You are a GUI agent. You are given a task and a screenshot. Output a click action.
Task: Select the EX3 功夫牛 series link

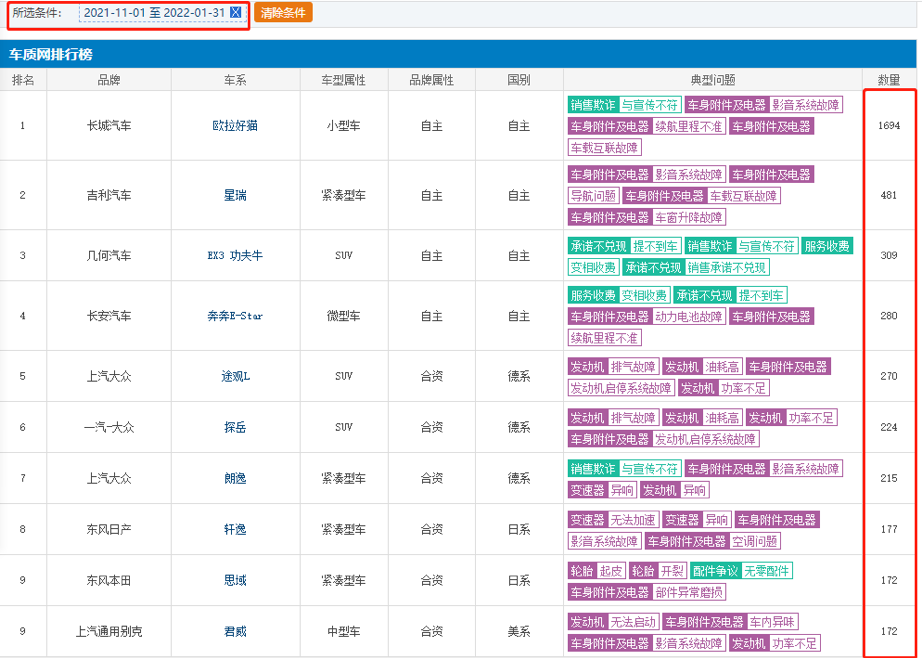(x=235, y=256)
